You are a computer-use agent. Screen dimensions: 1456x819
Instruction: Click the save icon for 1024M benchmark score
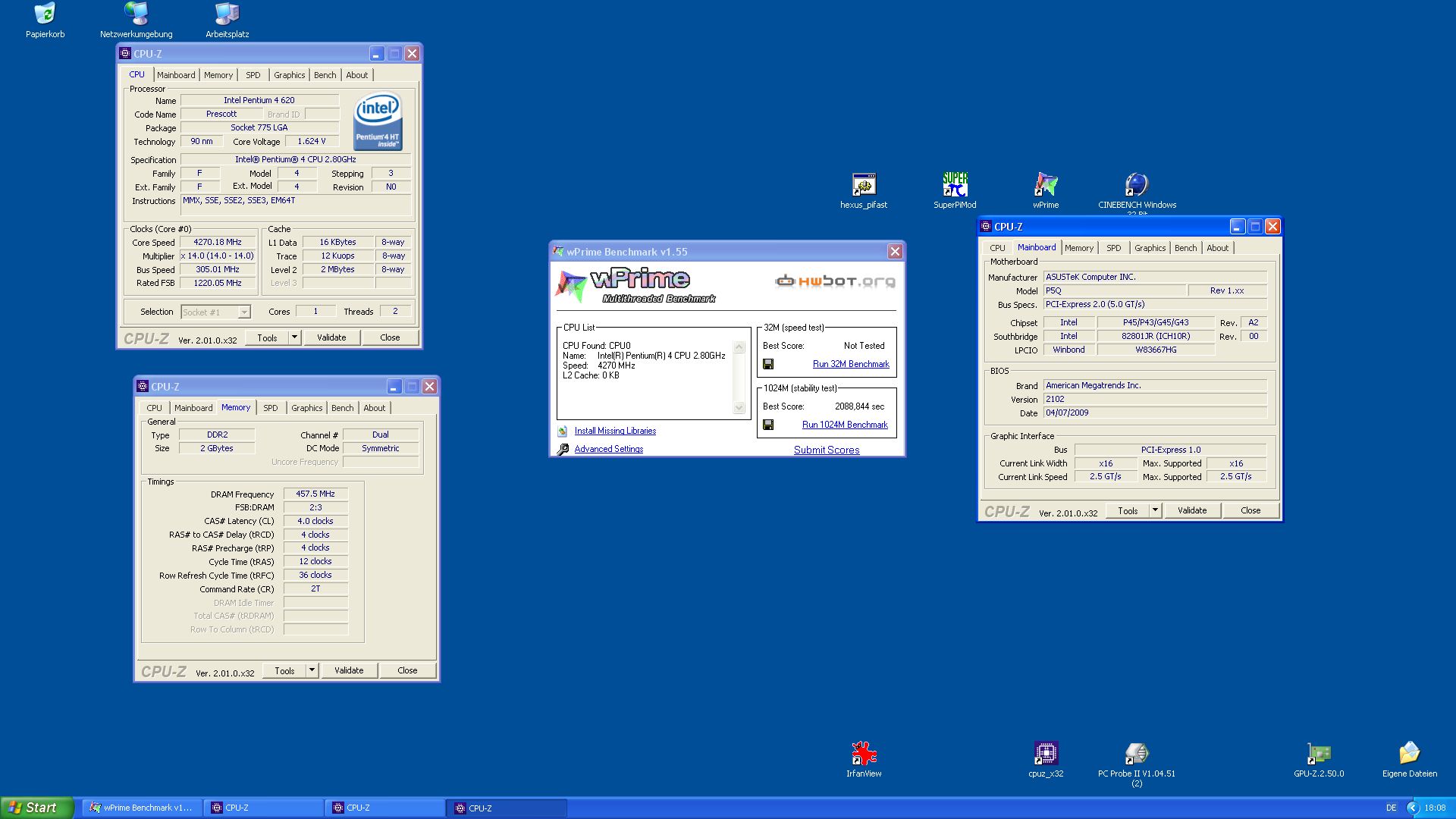(x=768, y=425)
